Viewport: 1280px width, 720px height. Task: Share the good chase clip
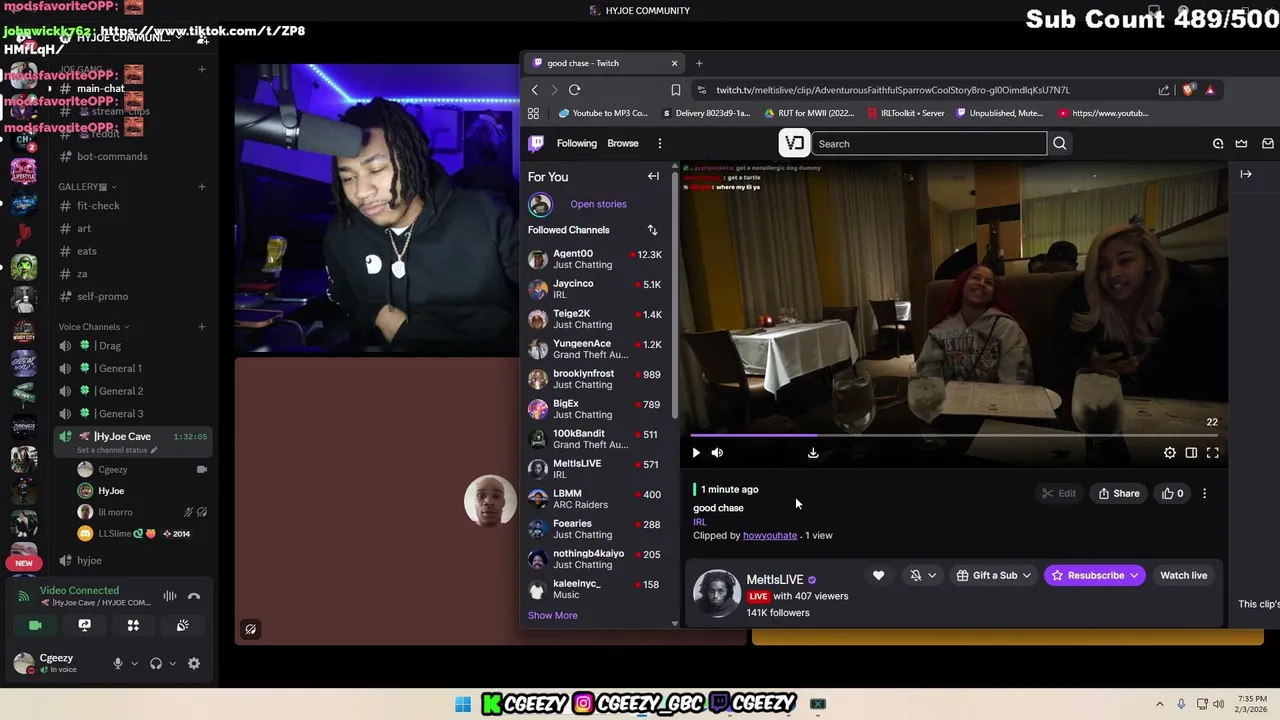[1119, 493]
